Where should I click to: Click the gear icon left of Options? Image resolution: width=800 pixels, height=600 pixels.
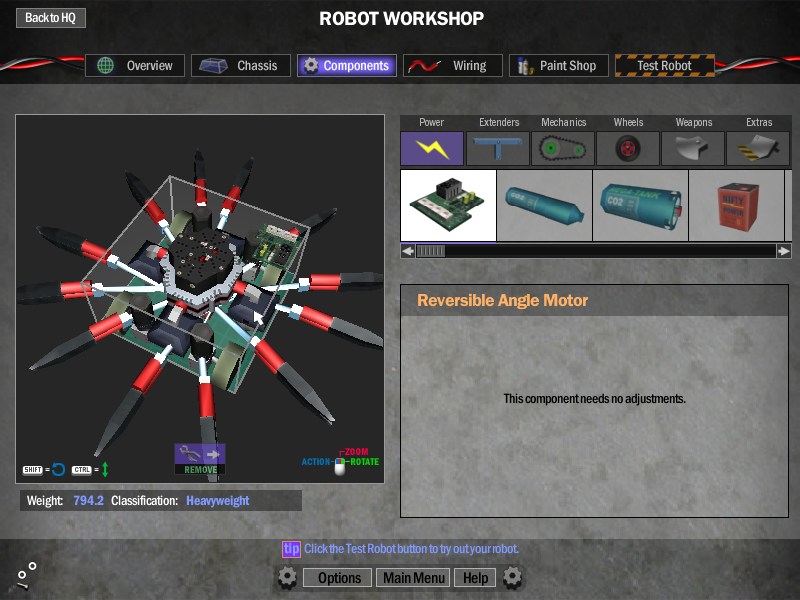click(287, 577)
